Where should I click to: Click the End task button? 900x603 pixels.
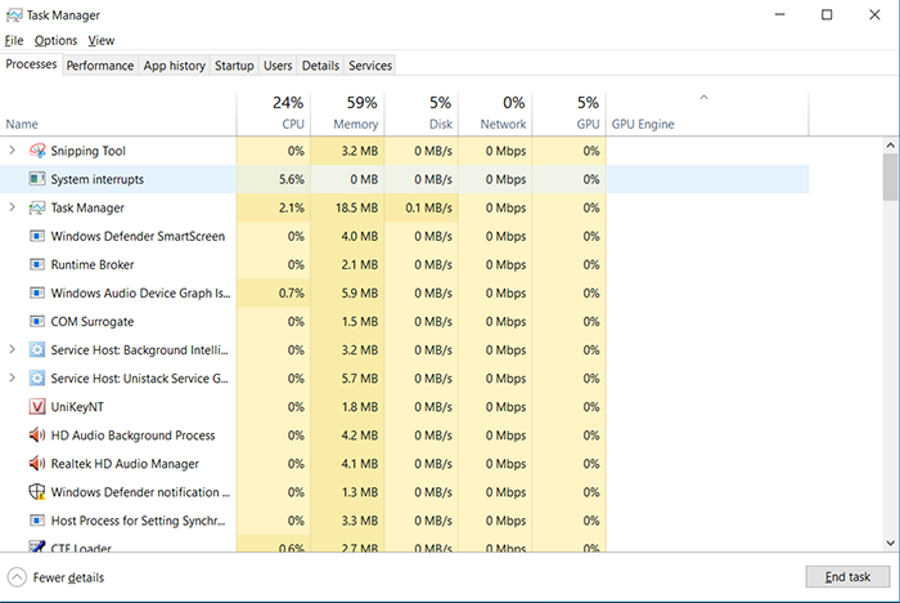848,577
